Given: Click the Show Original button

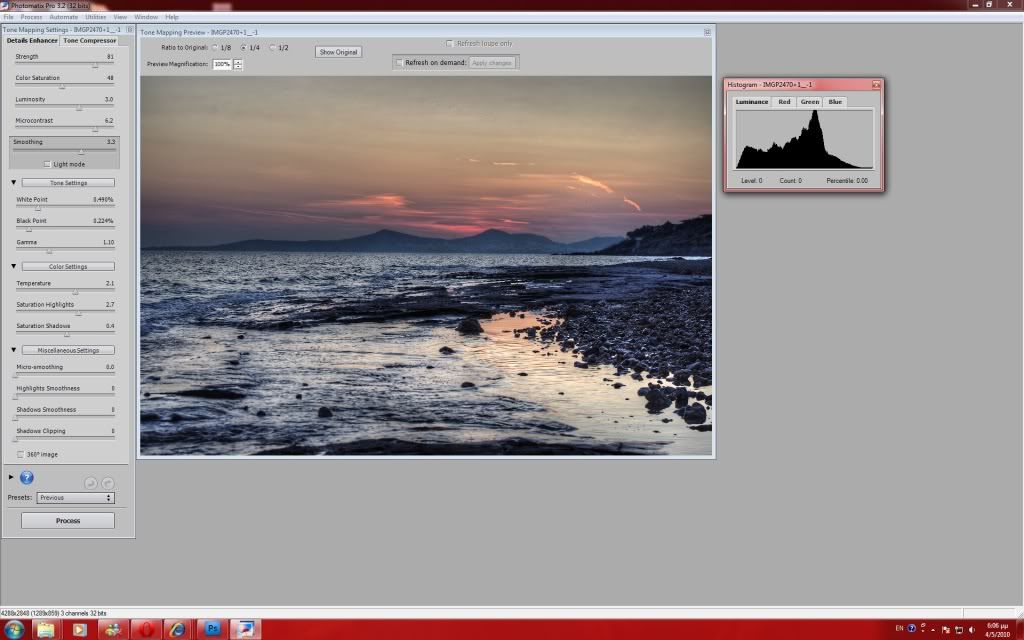Looking at the screenshot, I should [x=338, y=52].
